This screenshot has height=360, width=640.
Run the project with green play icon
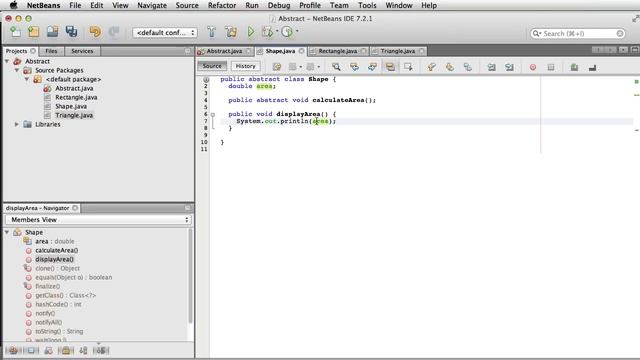point(251,32)
